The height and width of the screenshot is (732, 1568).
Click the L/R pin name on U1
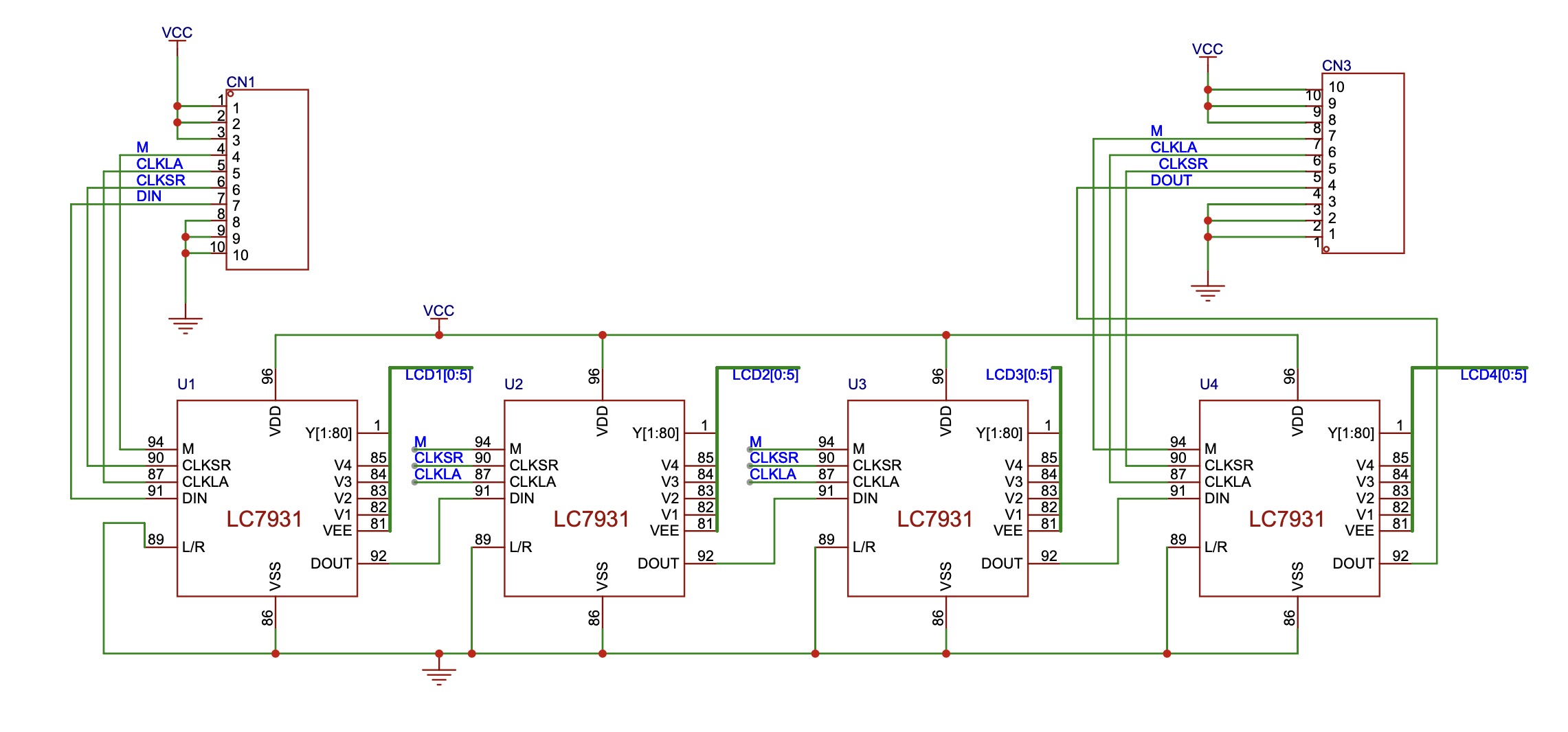(194, 547)
